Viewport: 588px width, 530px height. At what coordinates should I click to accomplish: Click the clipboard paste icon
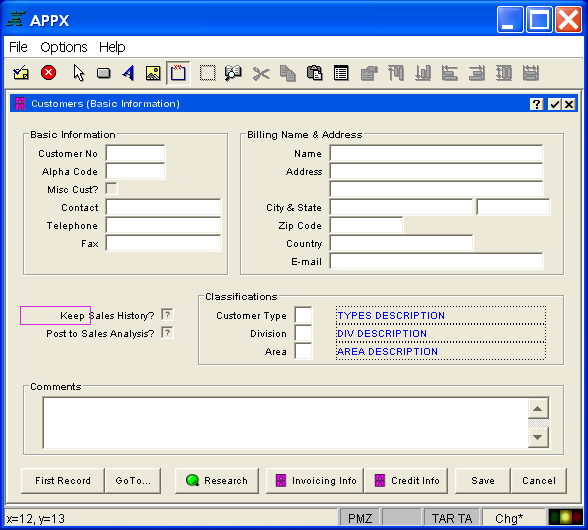point(314,73)
